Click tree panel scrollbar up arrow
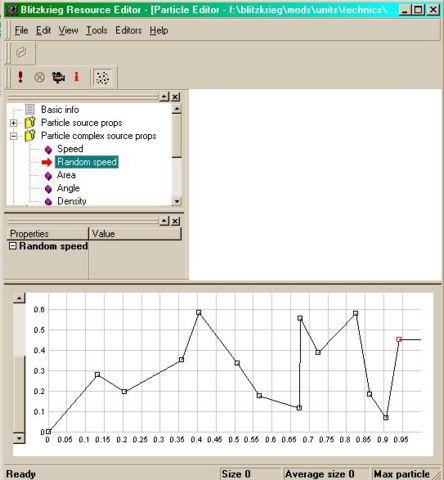 [177, 109]
